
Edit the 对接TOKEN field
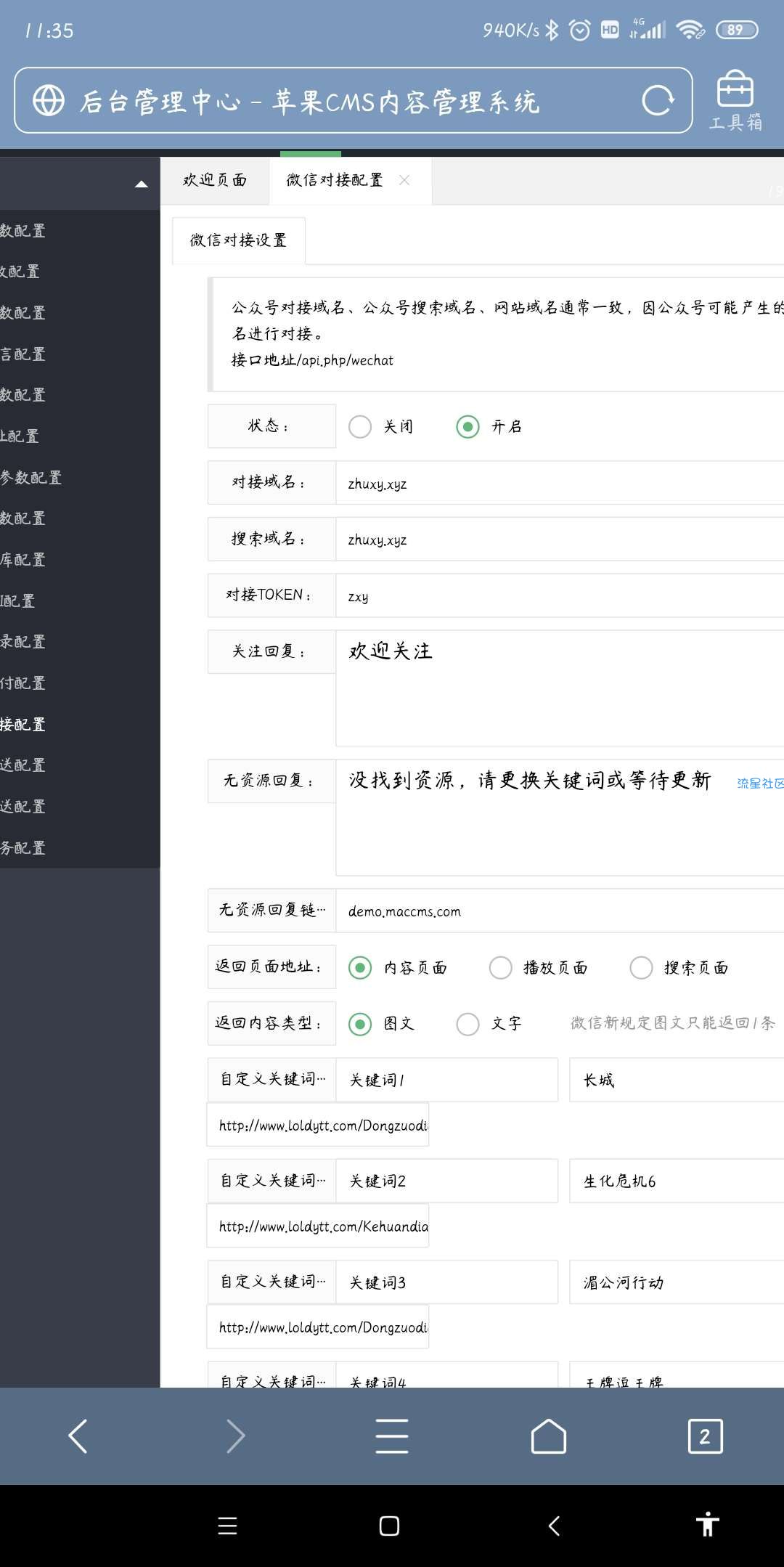coord(560,596)
